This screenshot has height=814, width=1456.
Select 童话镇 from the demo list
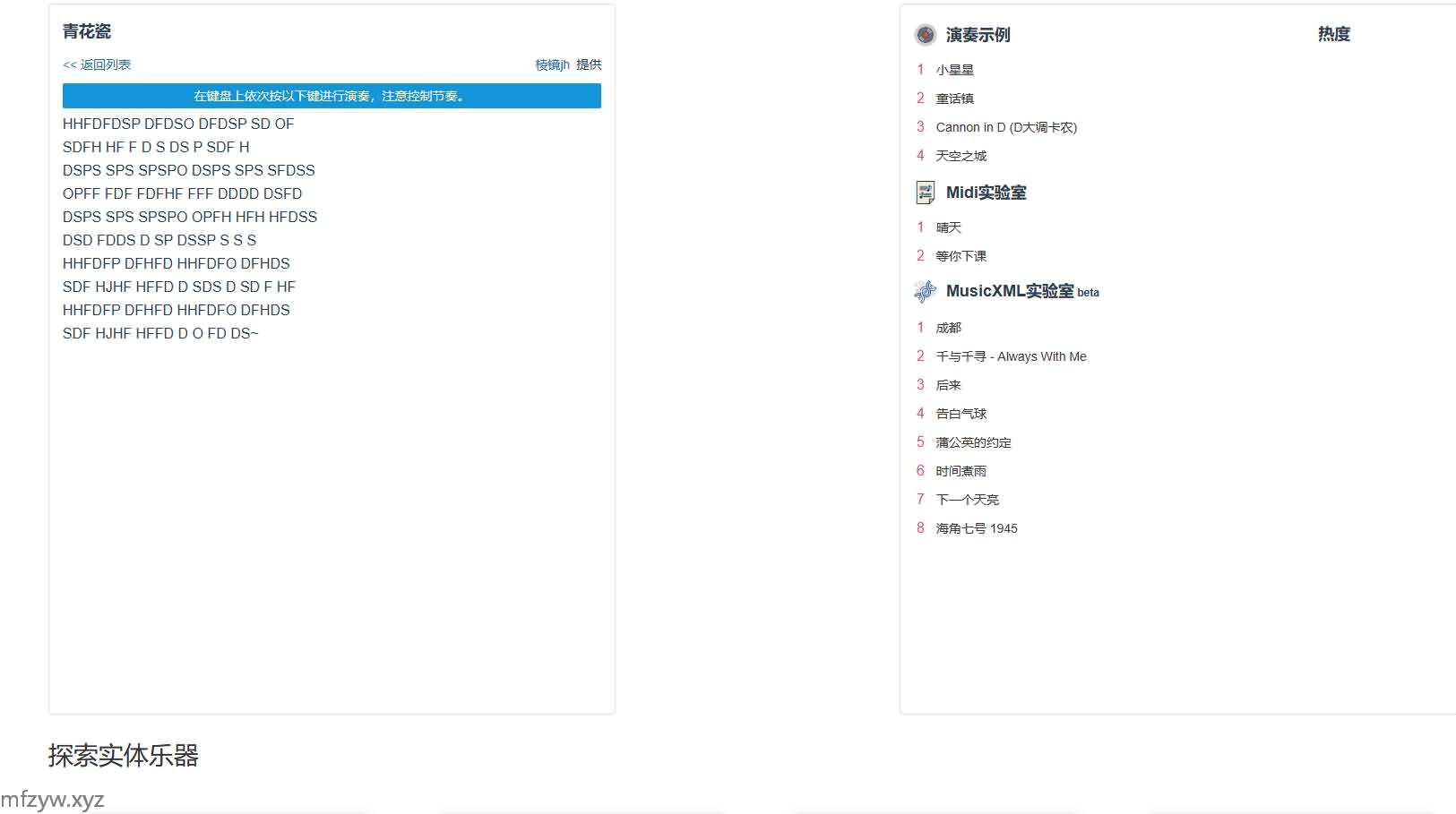click(954, 99)
